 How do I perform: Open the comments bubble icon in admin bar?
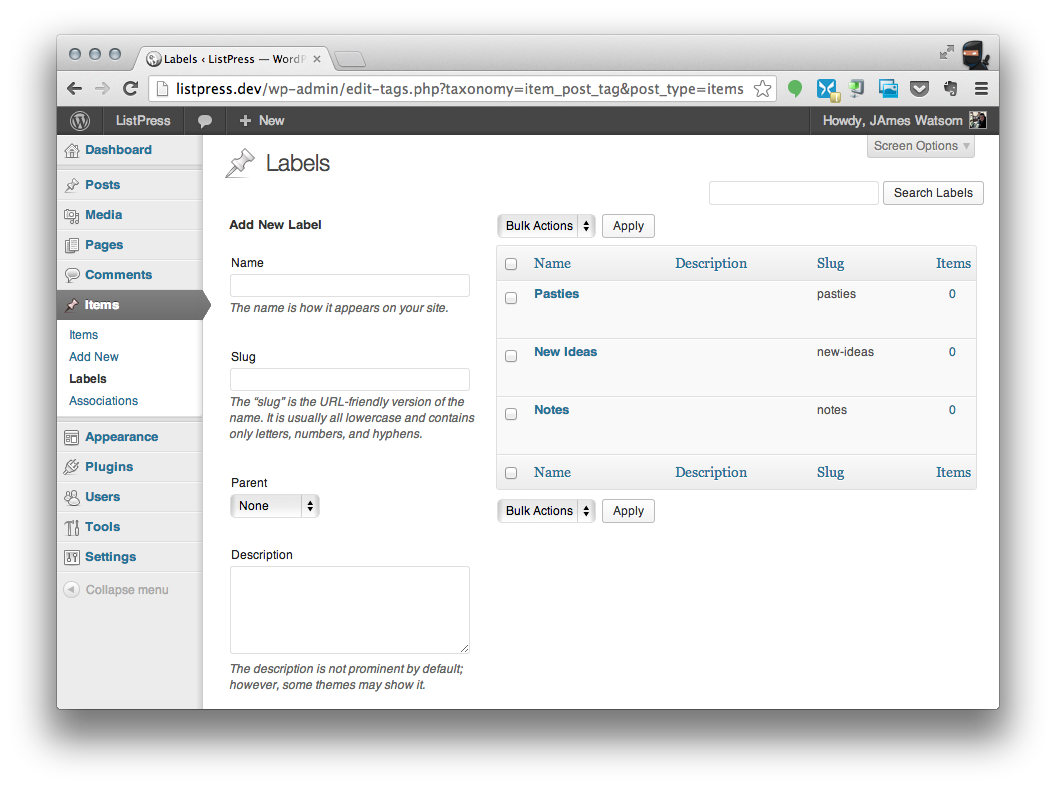[x=205, y=121]
